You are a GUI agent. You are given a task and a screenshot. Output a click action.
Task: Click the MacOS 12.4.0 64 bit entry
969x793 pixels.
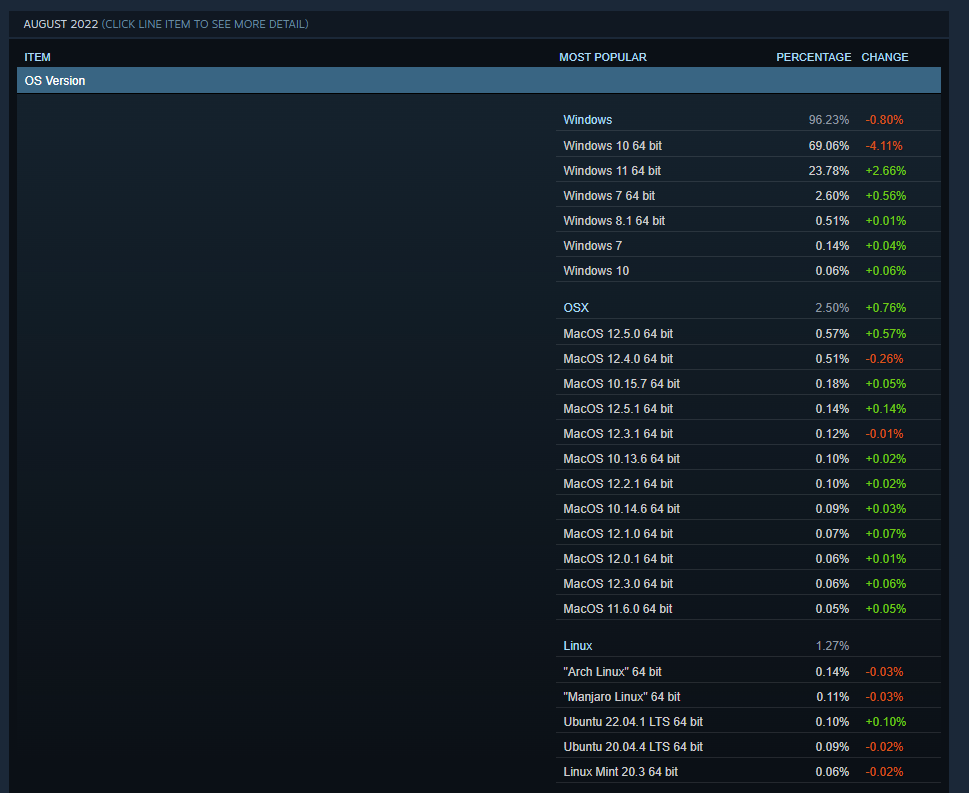tap(618, 359)
